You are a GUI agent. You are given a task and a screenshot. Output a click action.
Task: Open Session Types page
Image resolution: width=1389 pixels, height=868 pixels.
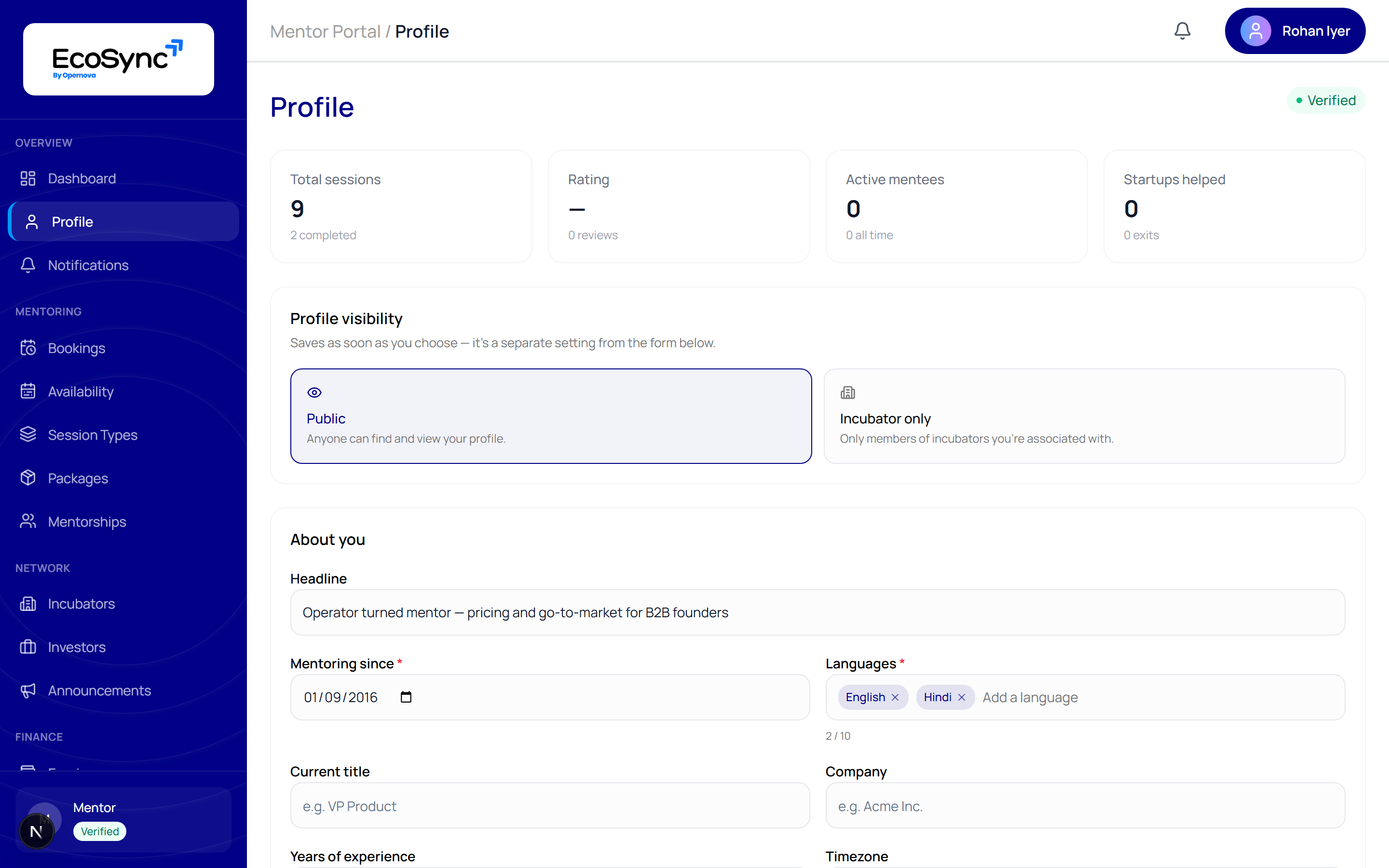coord(123,434)
